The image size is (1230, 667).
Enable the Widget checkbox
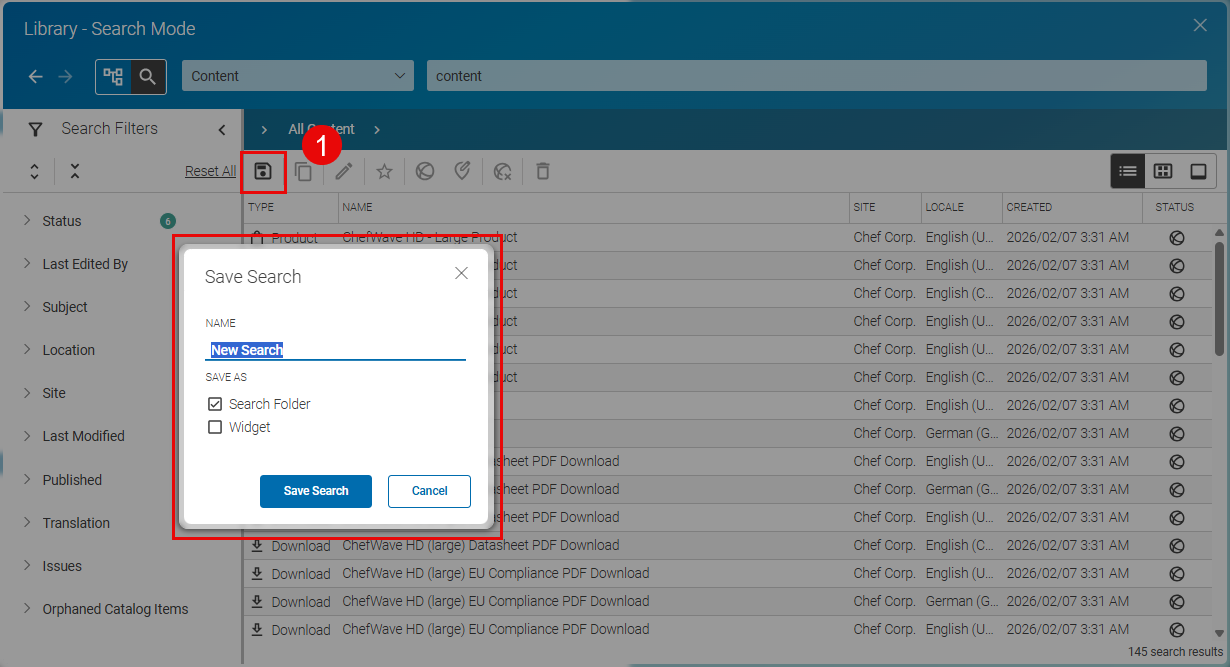pos(215,427)
